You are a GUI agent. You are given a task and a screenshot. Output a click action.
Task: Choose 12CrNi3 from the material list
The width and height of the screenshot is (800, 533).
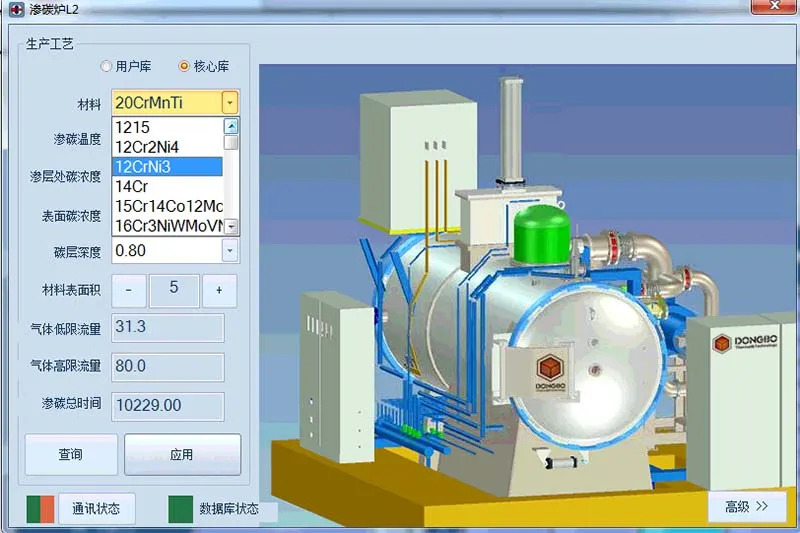coord(167,167)
